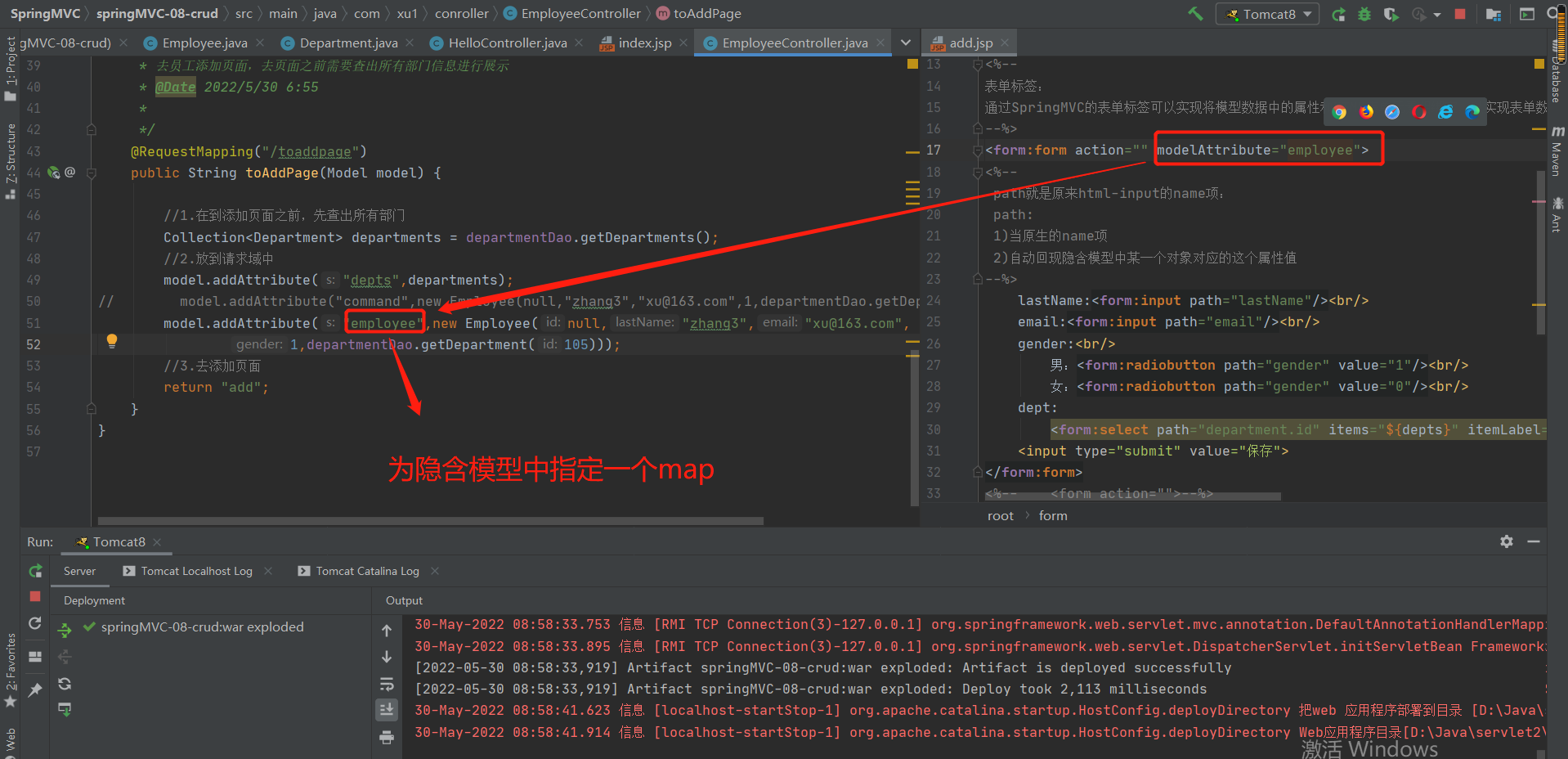Toggle the Maven tool window
The image size is (1568, 759).
click(x=1557, y=150)
